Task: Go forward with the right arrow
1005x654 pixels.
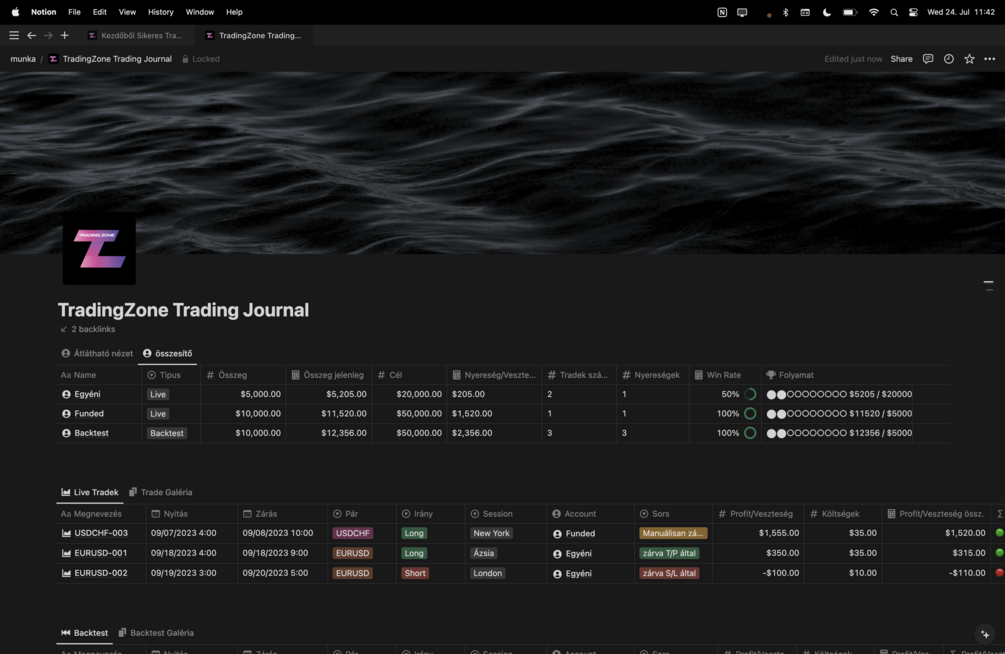Action: pos(48,35)
